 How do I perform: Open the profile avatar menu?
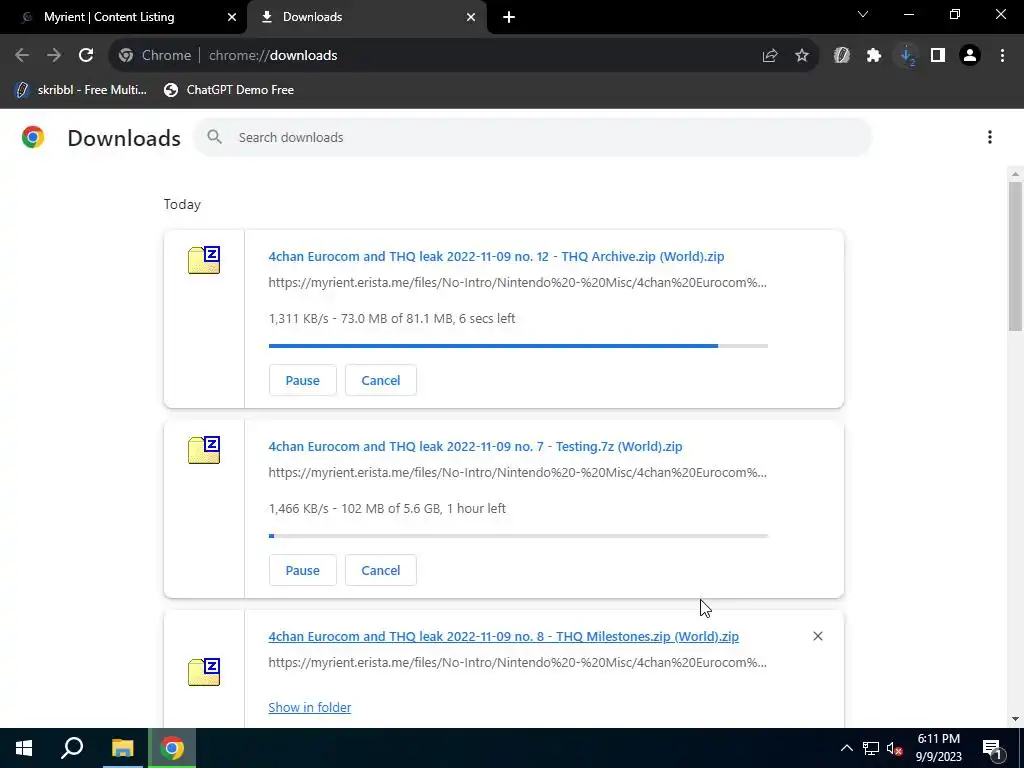970,56
